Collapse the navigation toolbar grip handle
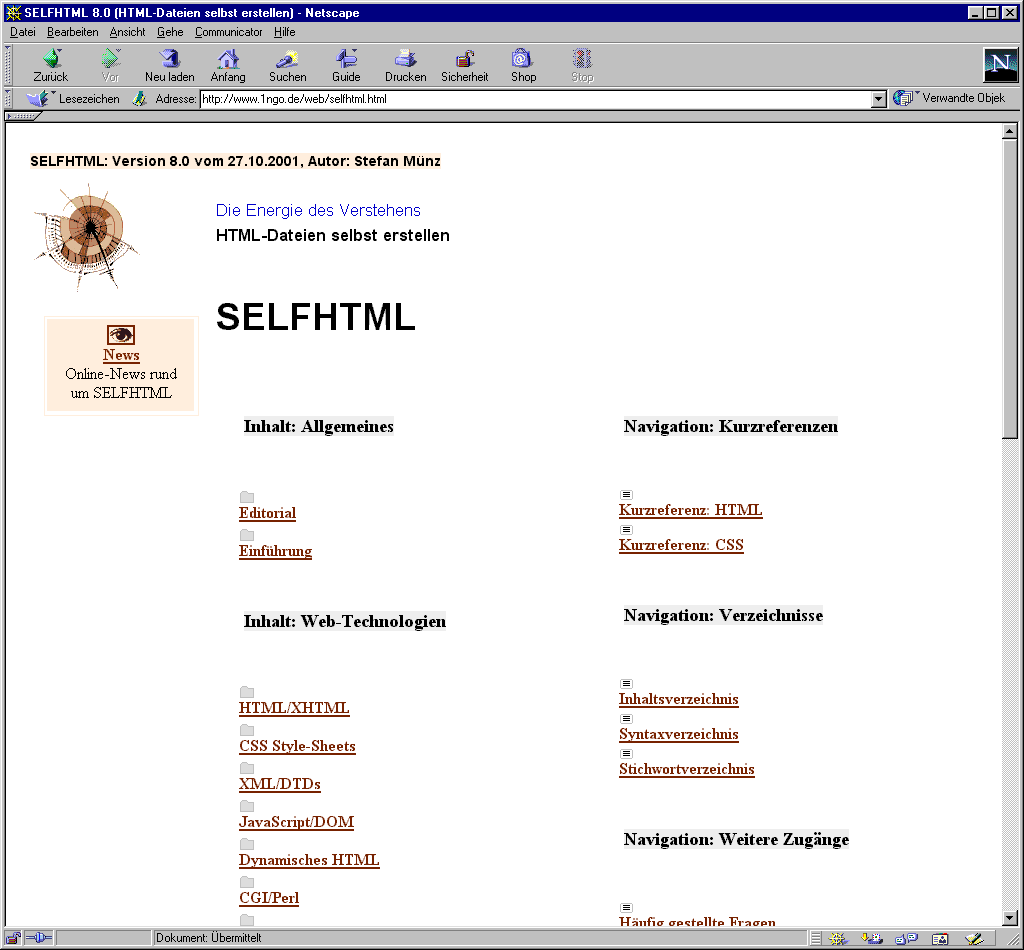1024x950 pixels. 8,64
